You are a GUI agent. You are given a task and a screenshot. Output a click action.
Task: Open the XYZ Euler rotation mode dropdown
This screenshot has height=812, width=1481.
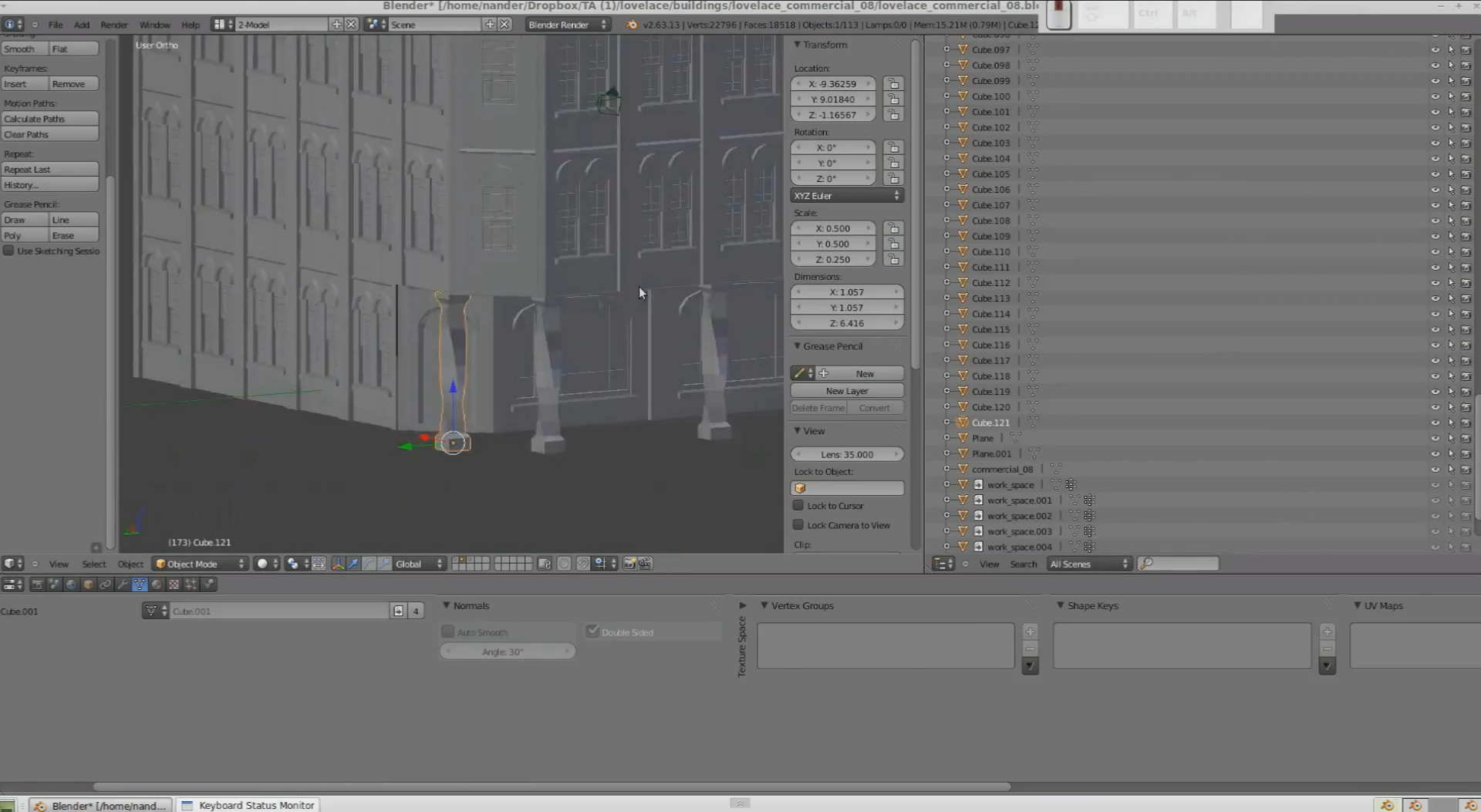point(846,196)
